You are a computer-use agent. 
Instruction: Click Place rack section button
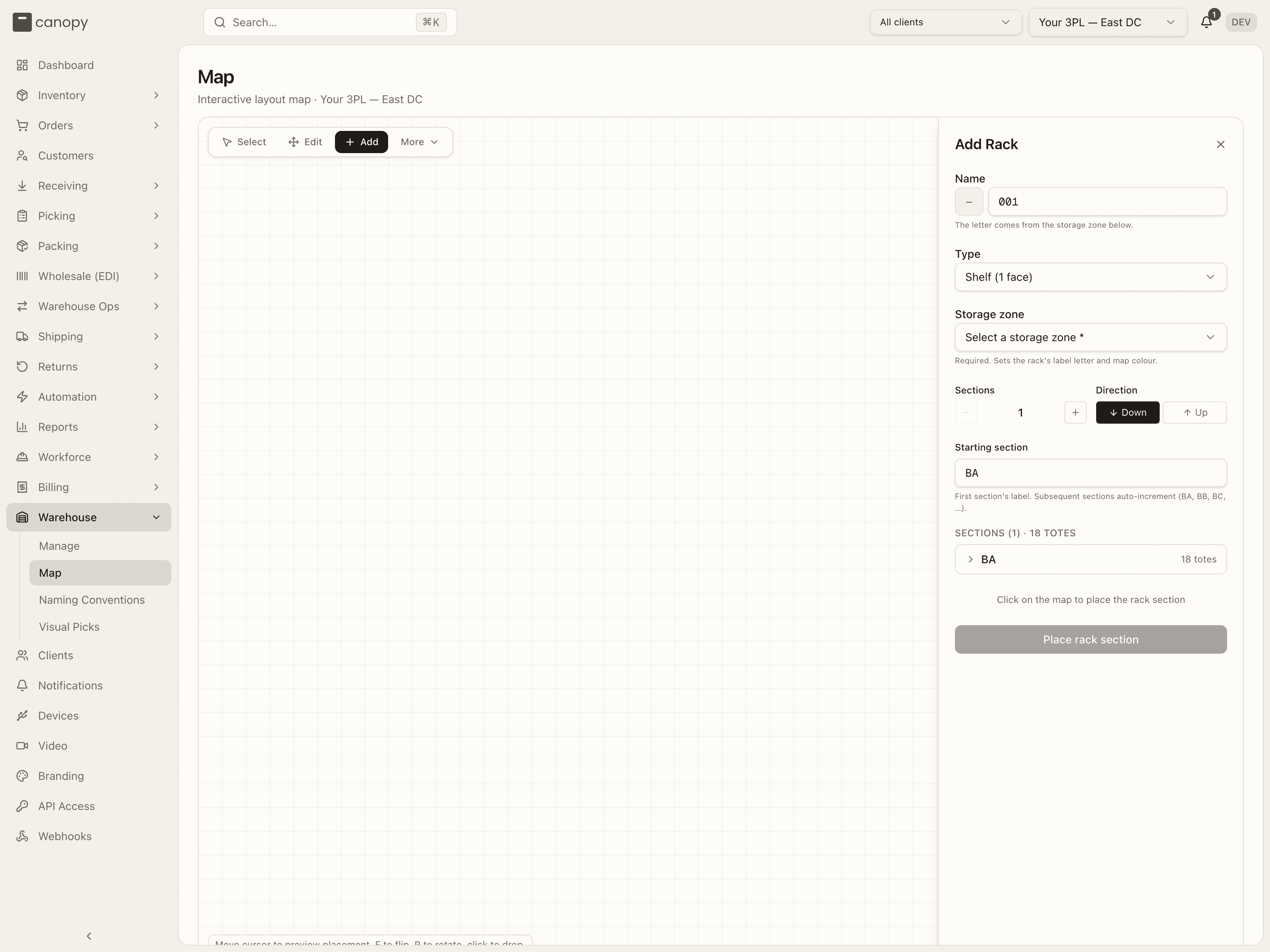1090,639
